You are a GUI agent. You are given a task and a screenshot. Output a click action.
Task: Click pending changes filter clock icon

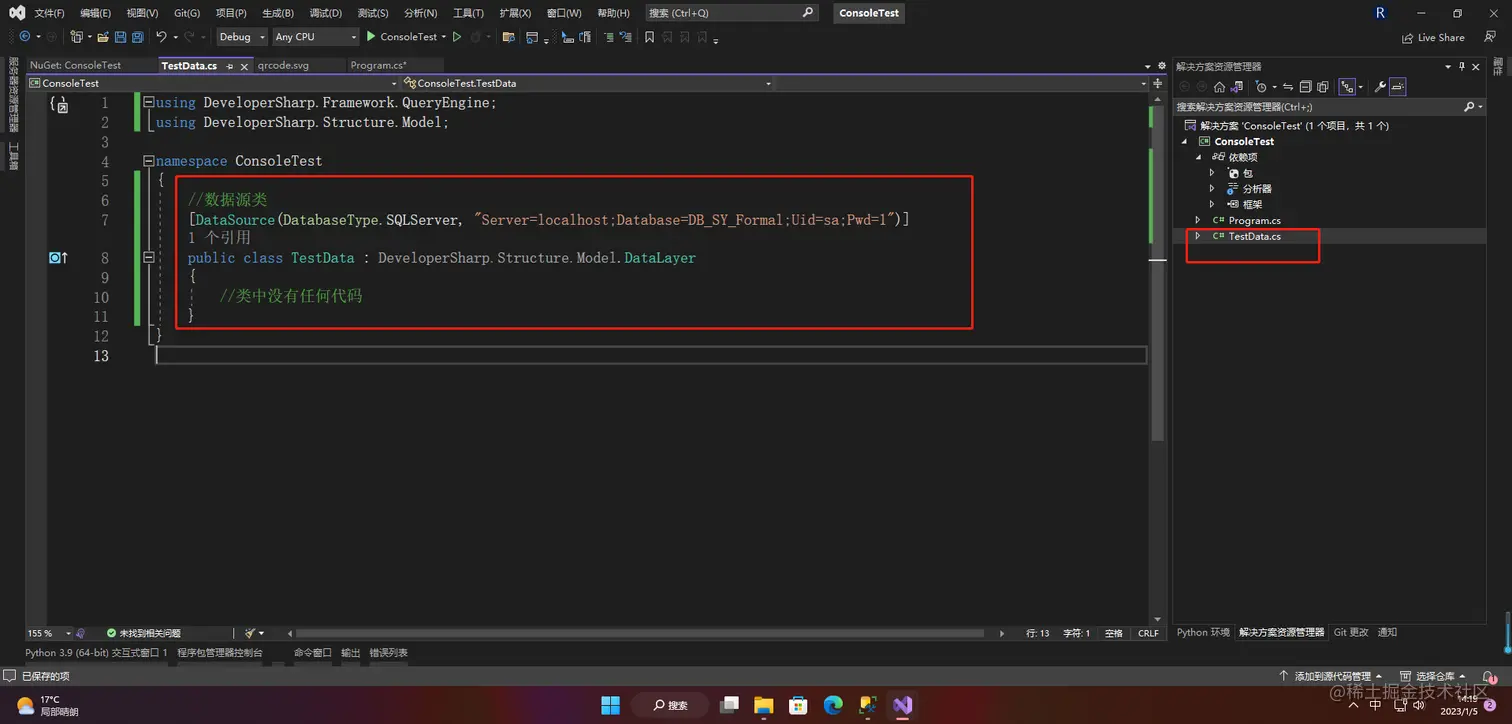point(1261,87)
